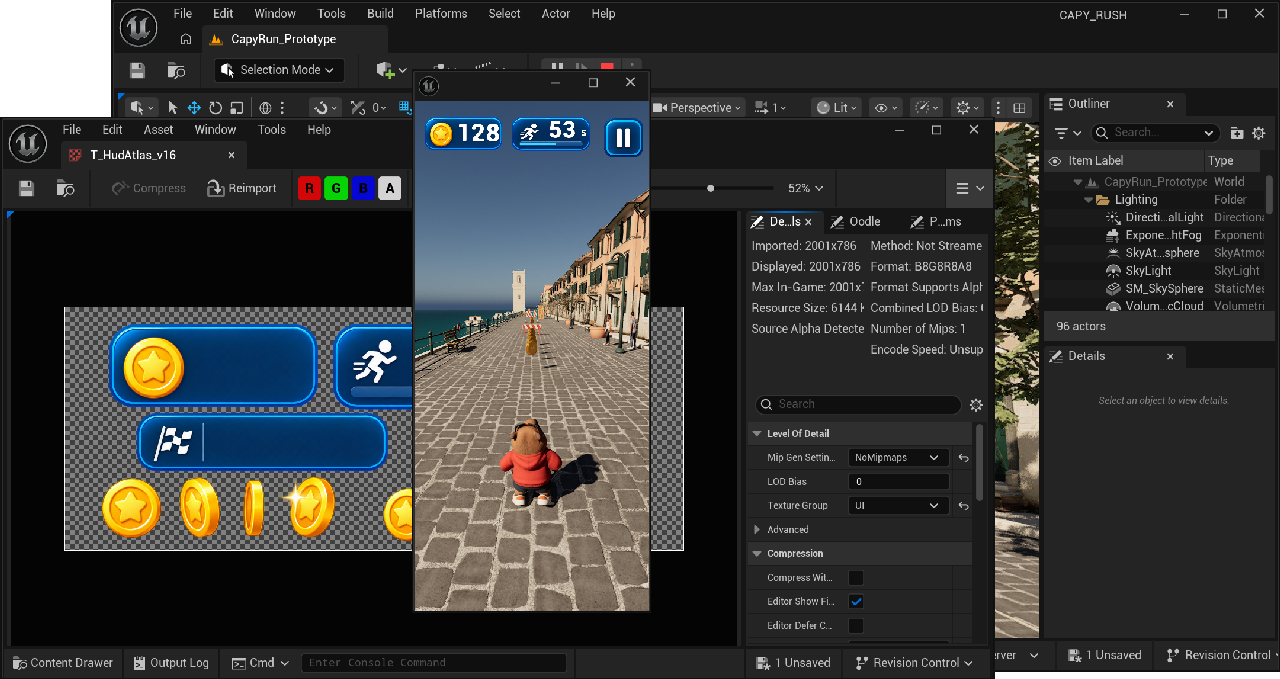Create new folder in Outliner

(1237, 132)
